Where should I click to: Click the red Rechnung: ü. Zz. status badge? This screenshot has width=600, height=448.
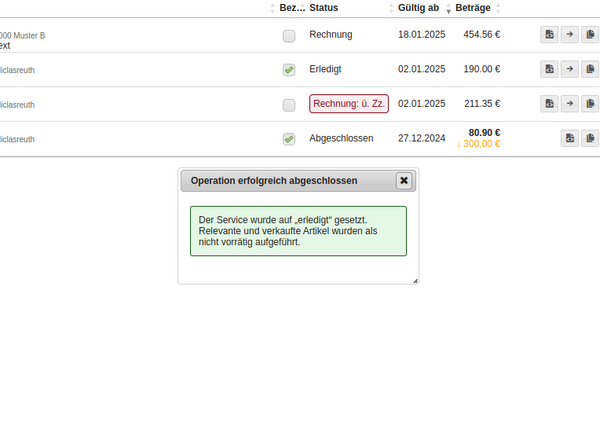pyautogui.click(x=349, y=104)
